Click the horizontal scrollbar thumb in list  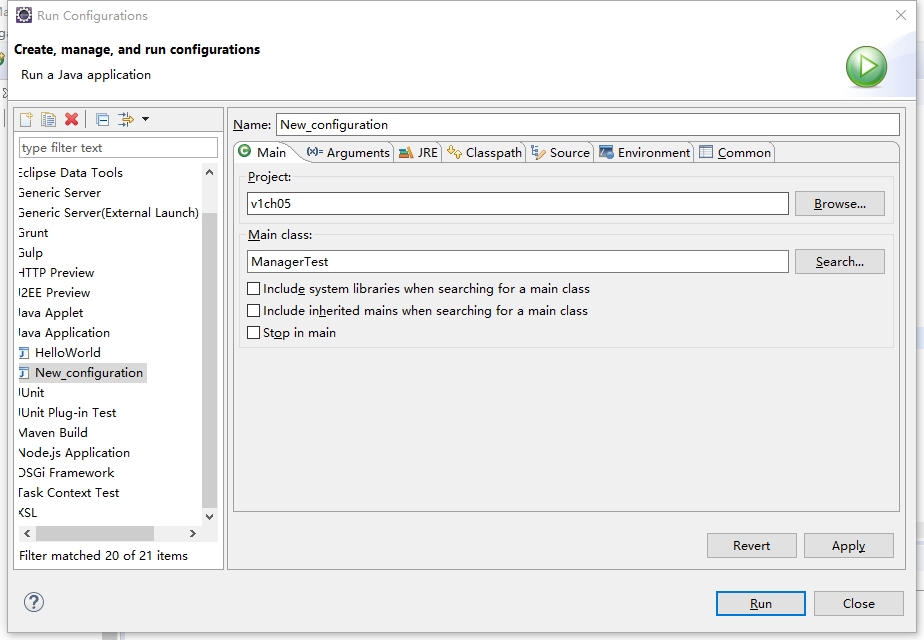point(95,533)
